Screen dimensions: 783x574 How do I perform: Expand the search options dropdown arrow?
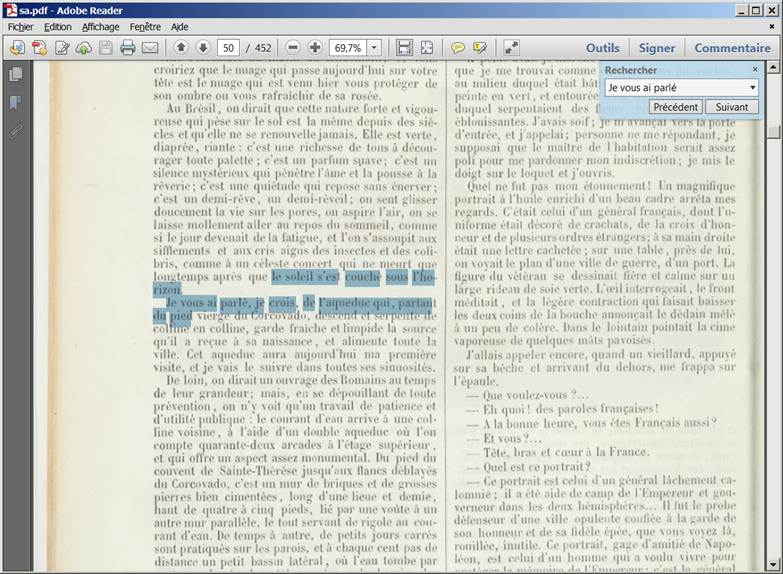pos(751,88)
